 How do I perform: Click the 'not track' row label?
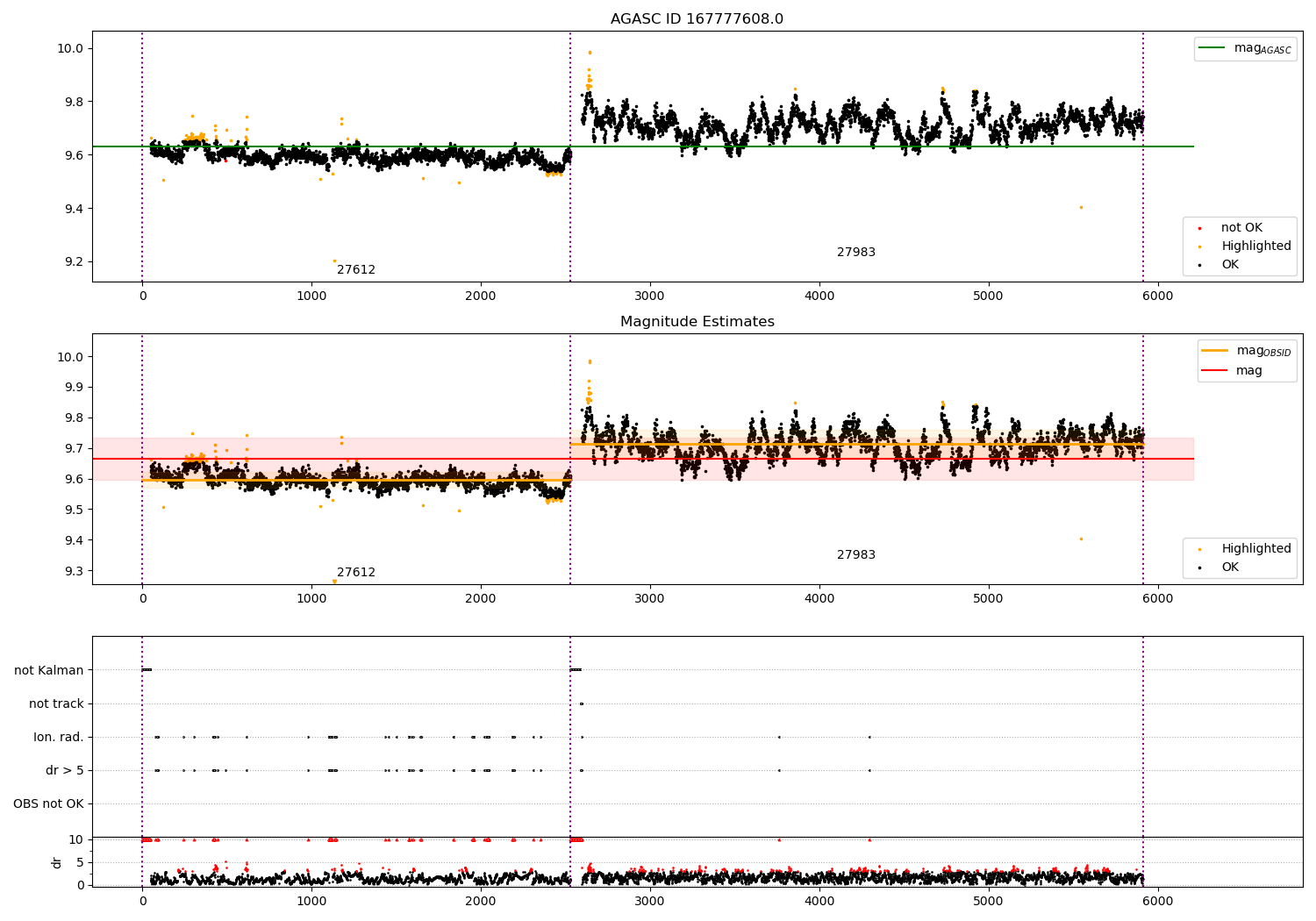tap(56, 703)
